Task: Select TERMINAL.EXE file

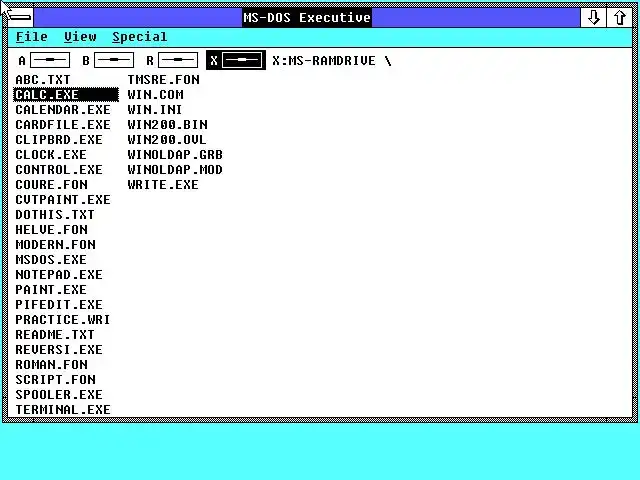Action: coord(63,410)
